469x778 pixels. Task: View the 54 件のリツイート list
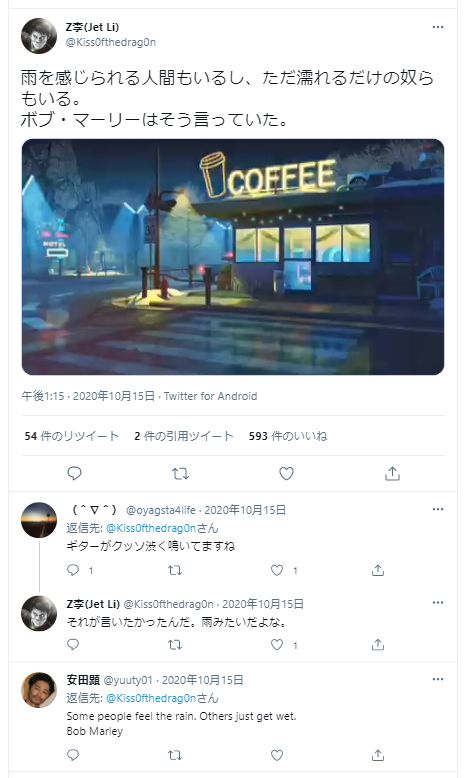(71, 436)
